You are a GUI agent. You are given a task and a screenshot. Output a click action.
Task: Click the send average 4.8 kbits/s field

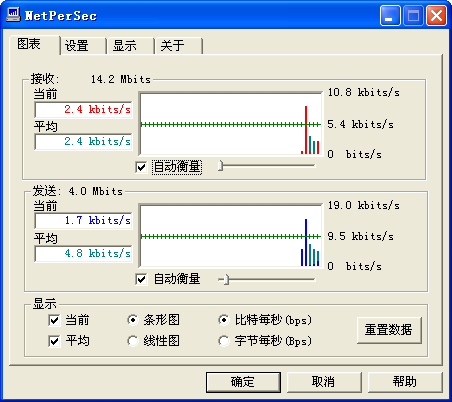click(x=83, y=254)
